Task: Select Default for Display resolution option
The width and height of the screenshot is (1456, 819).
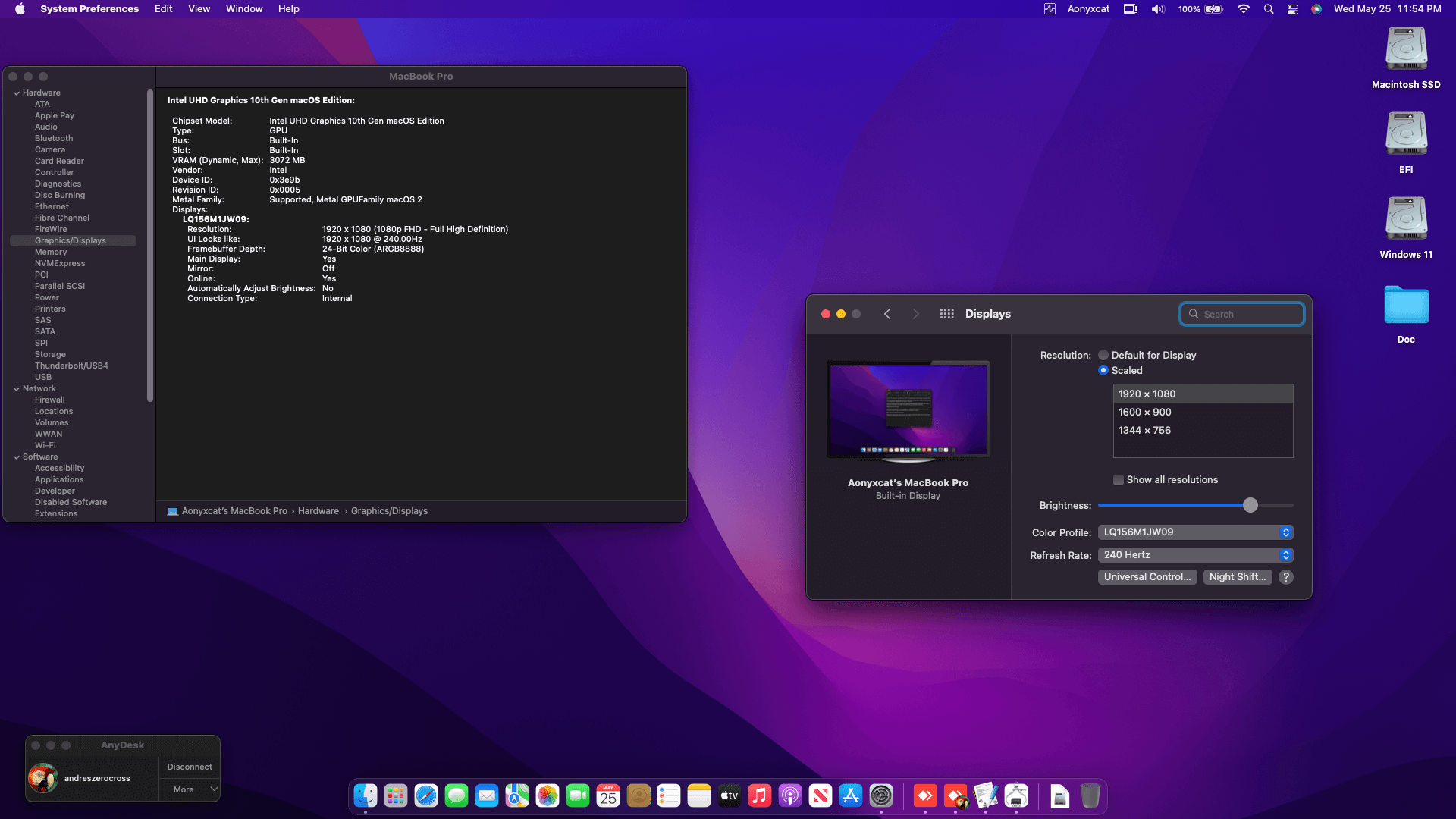Action: tap(1103, 355)
